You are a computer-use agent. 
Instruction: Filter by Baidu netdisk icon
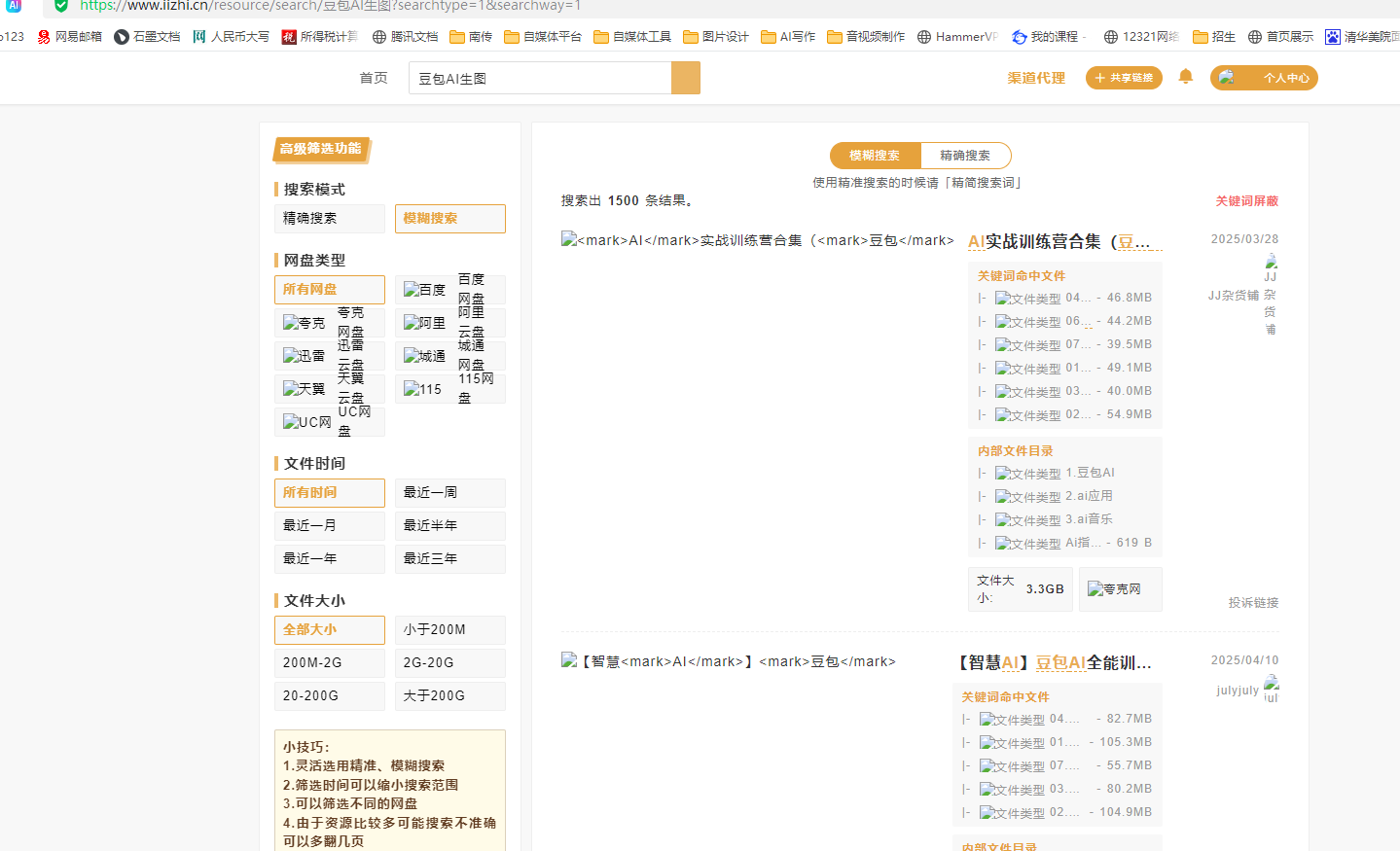pos(424,290)
